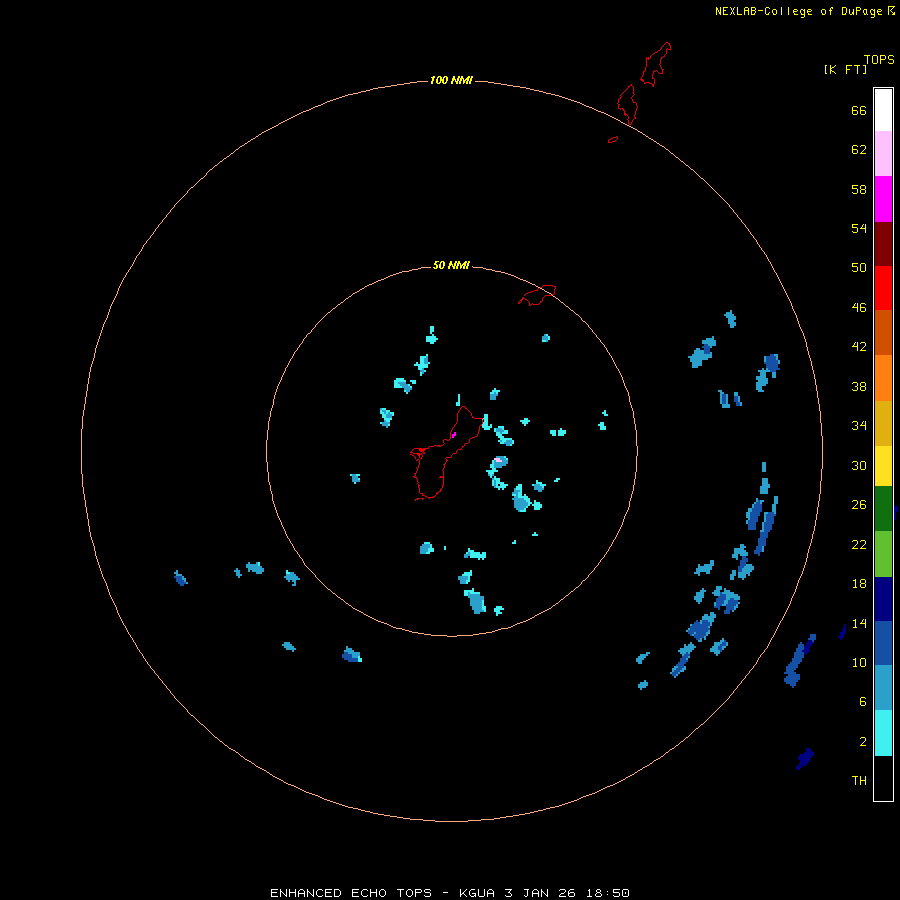Screen dimensions: 900x900
Task: Click the magenta echo pixel on Guam
Action: (x=454, y=435)
